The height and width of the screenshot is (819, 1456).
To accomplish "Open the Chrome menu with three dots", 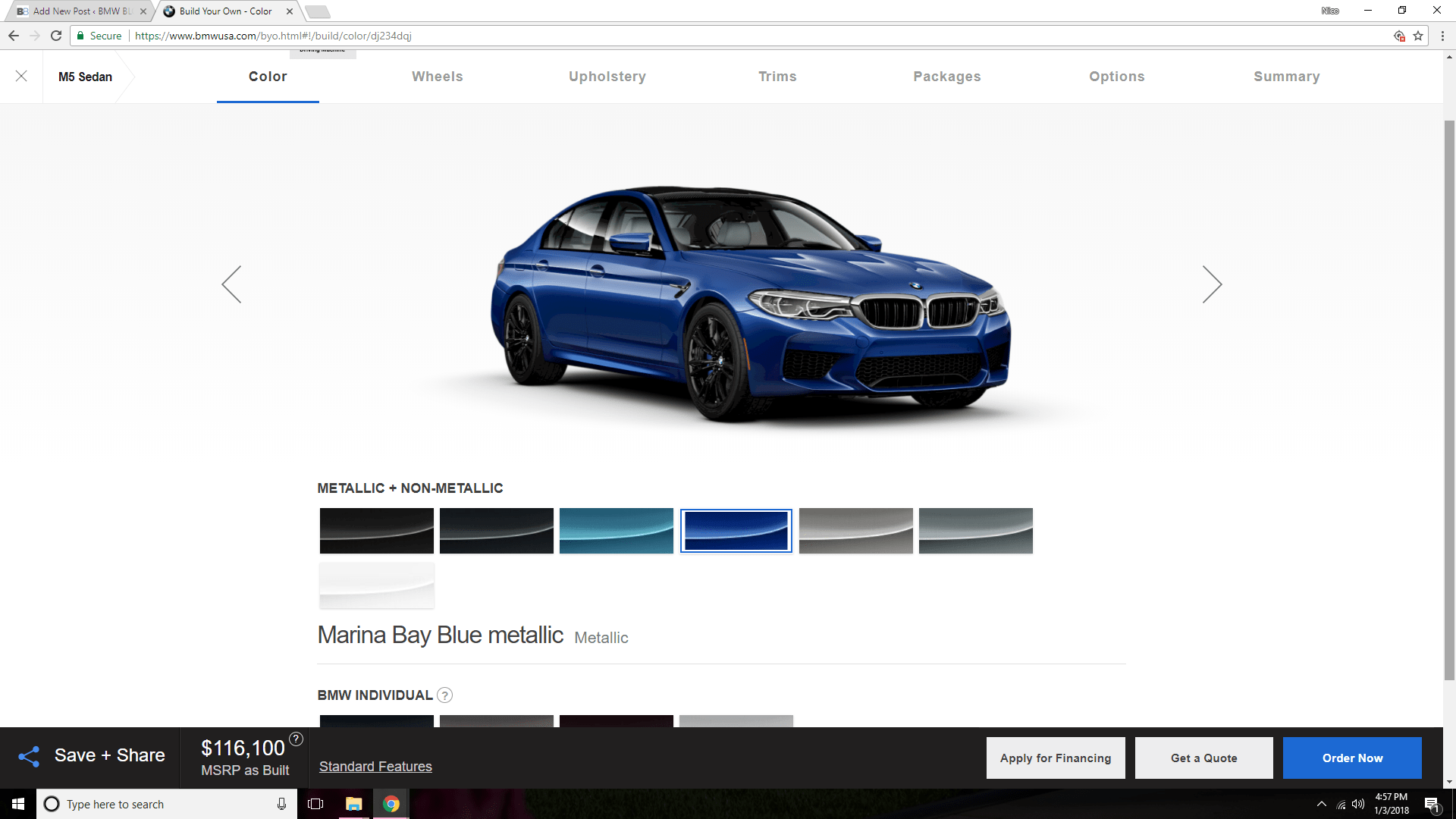I will tap(1442, 35).
